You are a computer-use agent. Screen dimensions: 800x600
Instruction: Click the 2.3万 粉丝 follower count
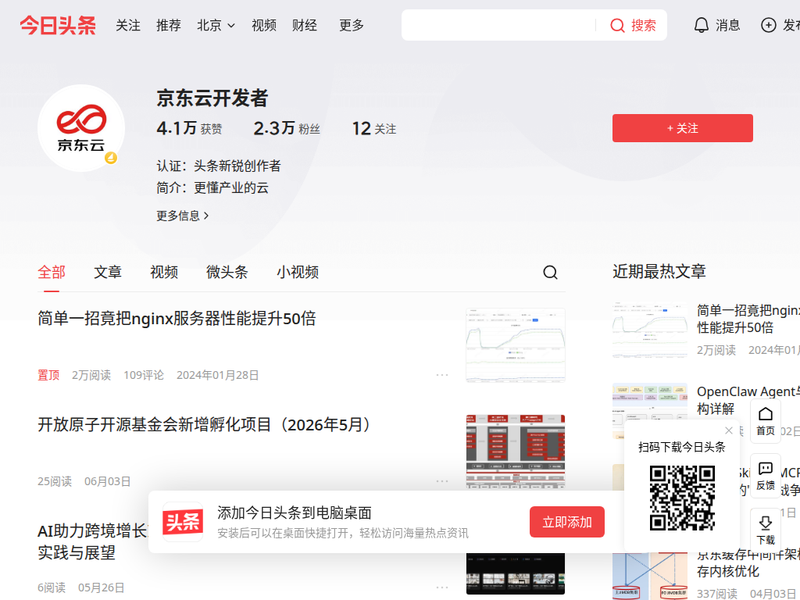coord(287,128)
